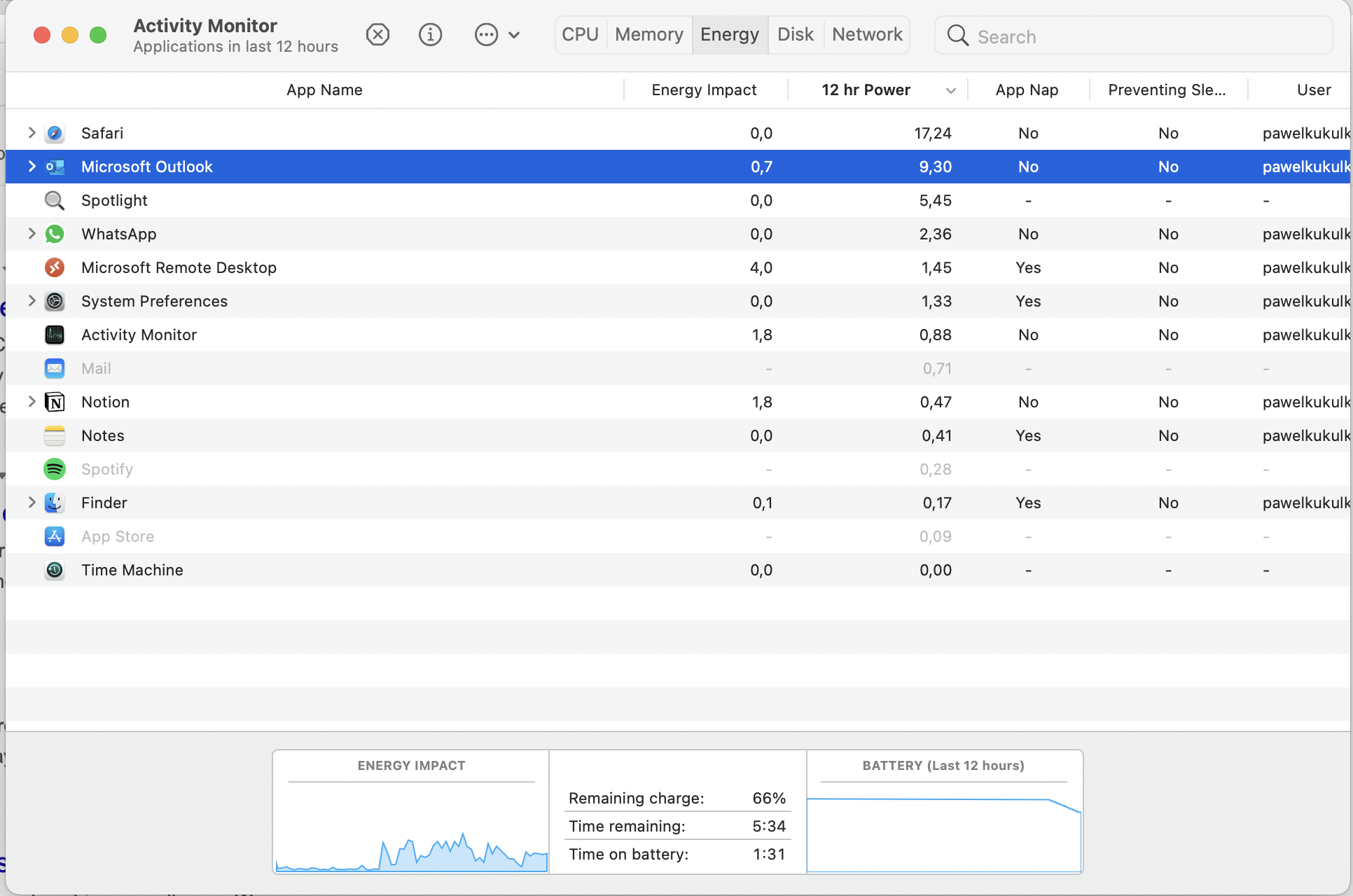1353x896 pixels.
Task: Click the Microsoft Remote Desktop icon
Action: (x=55, y=267)
